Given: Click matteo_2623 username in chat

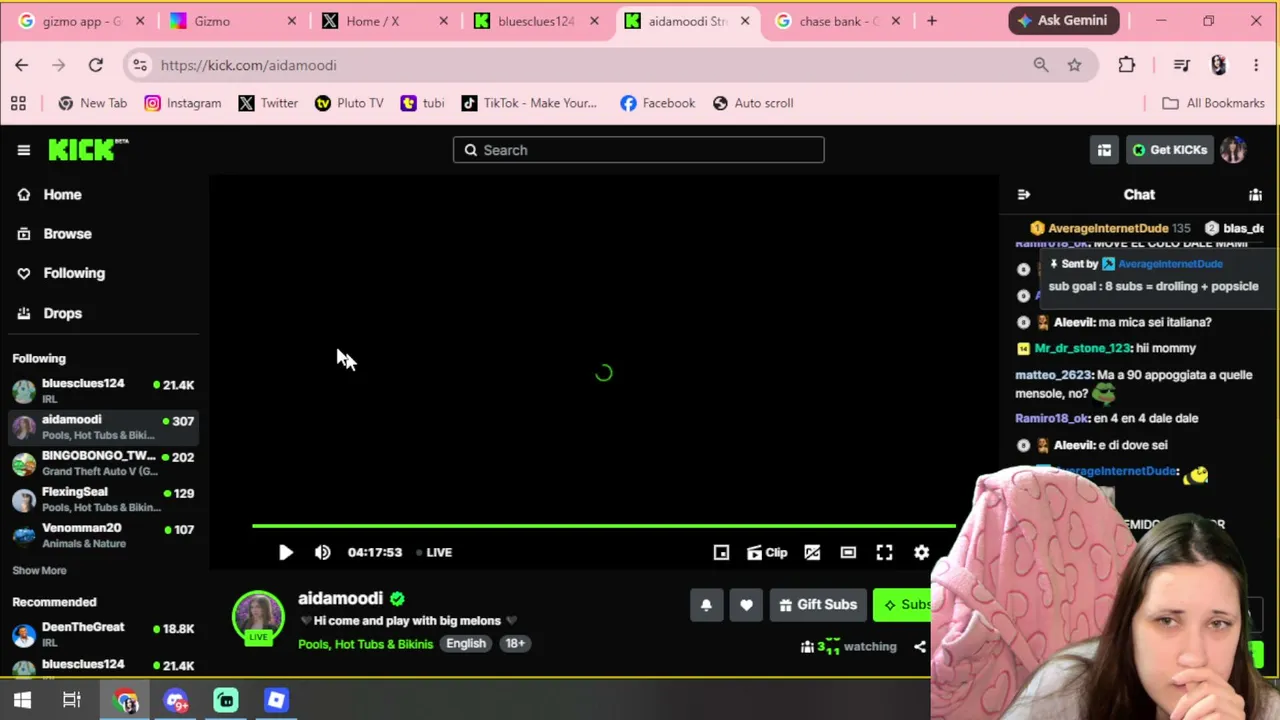Looking at the screenshot, I should tap(1053, 375).
